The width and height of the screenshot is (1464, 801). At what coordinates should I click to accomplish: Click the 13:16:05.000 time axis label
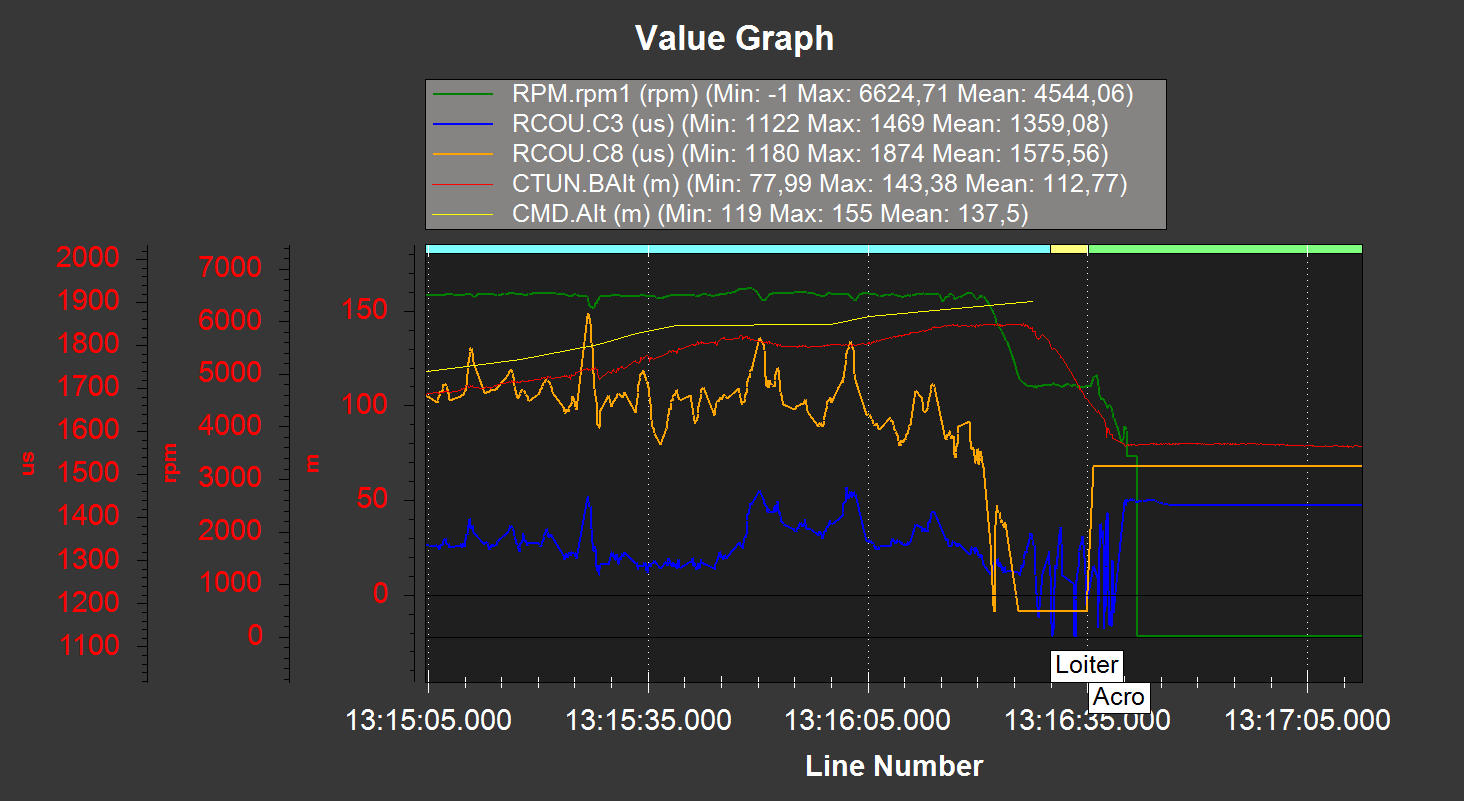pyautogui.click(x=868, y=720)
